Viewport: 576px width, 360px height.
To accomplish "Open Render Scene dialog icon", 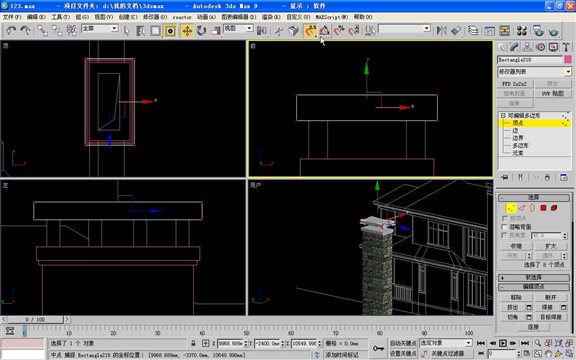I will 538,31.
